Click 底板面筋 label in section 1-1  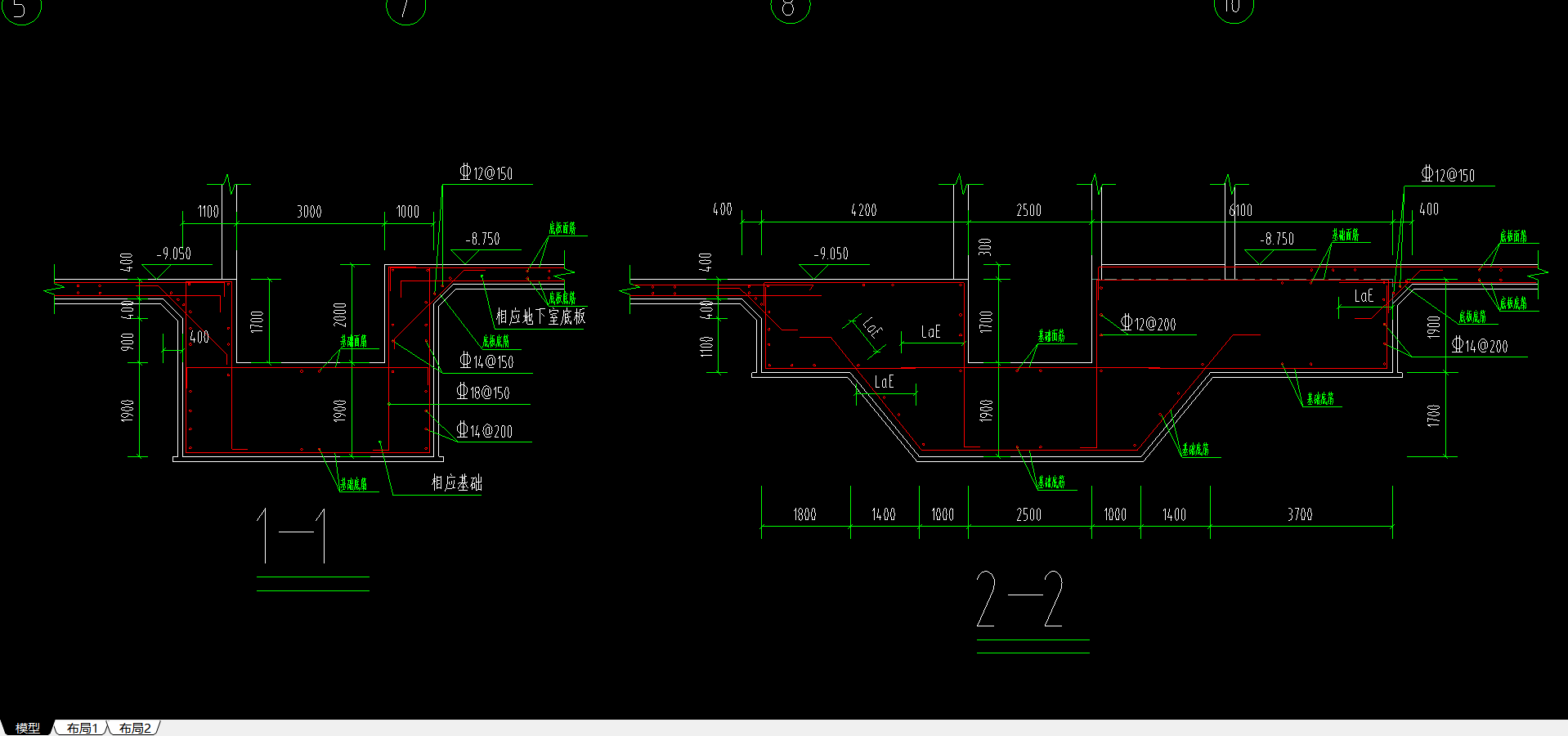point(562,228)
